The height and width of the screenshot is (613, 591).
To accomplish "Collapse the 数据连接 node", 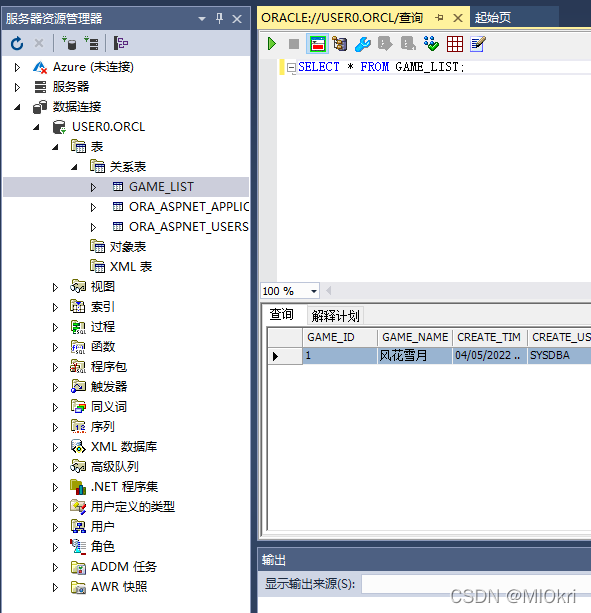I will point(17,107).
